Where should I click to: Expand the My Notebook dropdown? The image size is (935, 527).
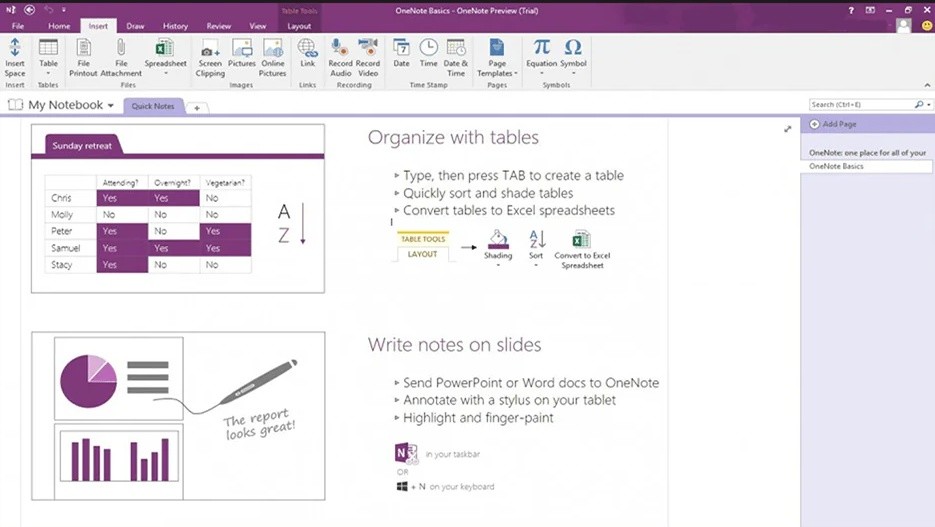(x=111, y=106)
